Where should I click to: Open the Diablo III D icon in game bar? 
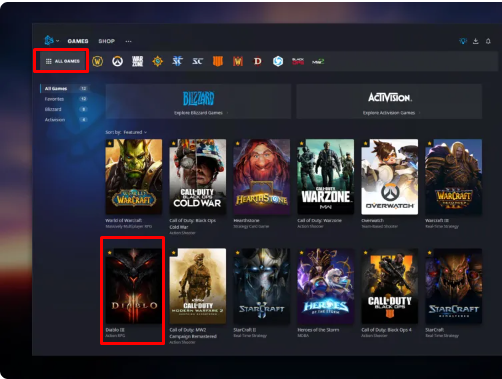pos(258,61)
